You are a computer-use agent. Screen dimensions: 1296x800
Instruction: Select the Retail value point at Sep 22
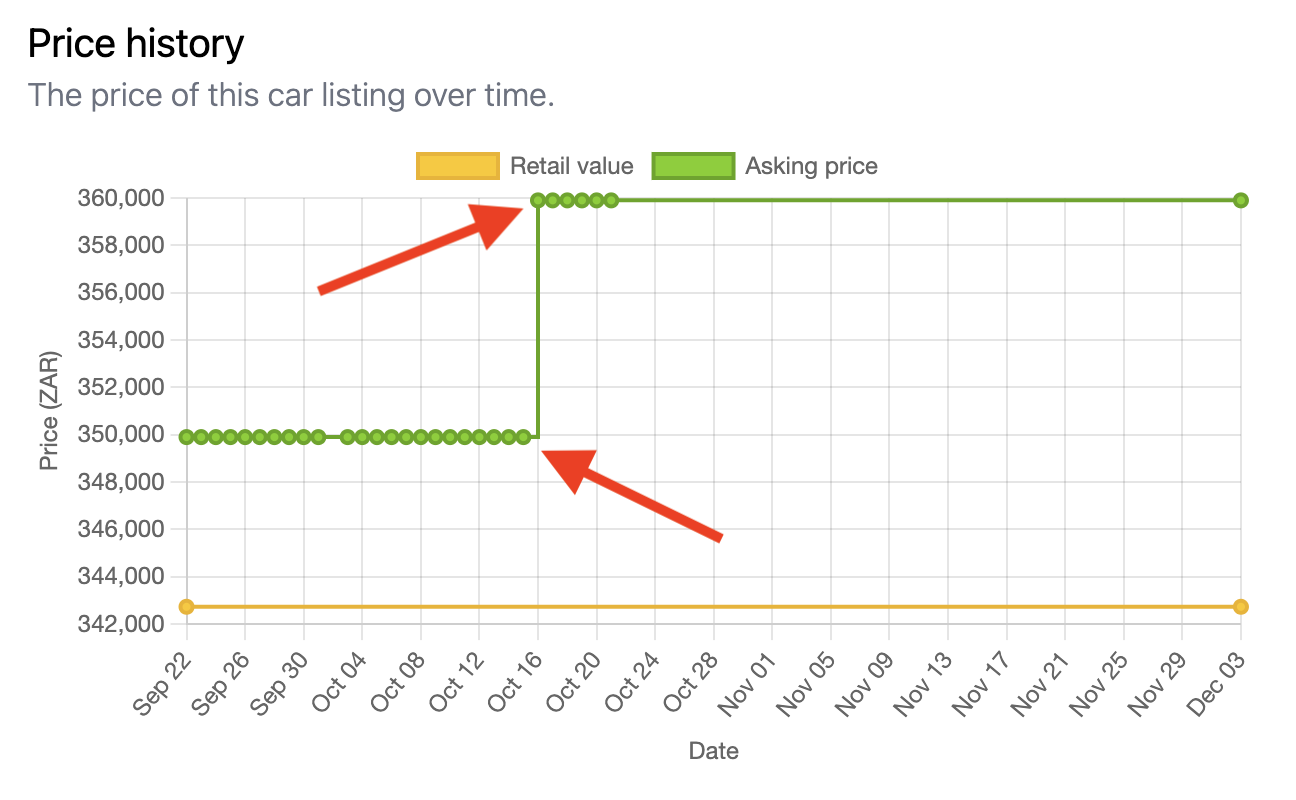187,607
